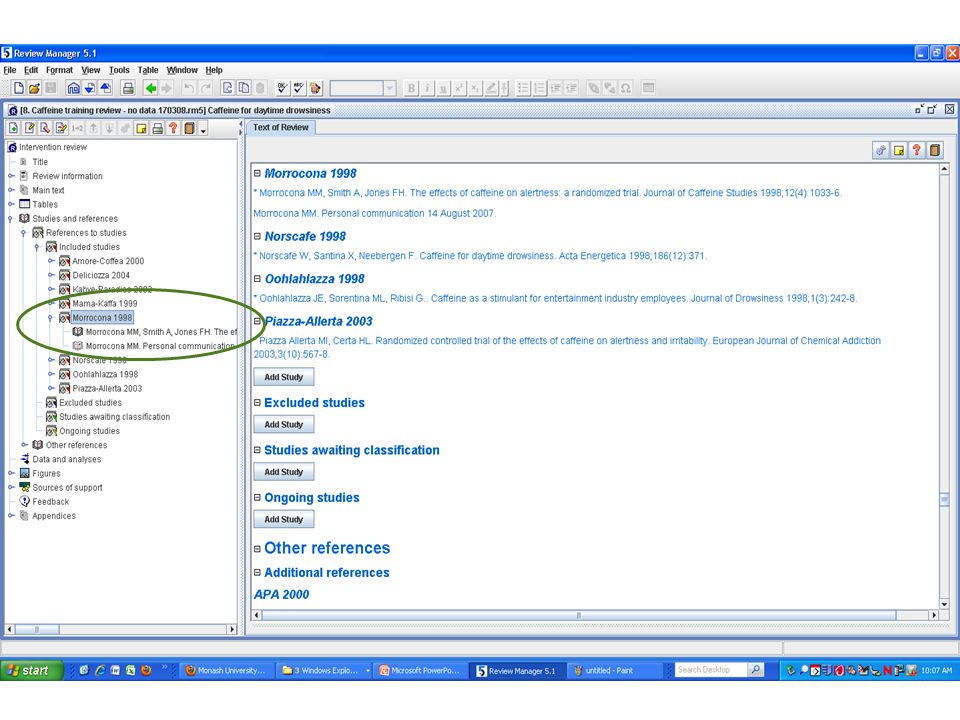Select Mama-Kaffa 1999 in the outline tree

pos(105,303)
